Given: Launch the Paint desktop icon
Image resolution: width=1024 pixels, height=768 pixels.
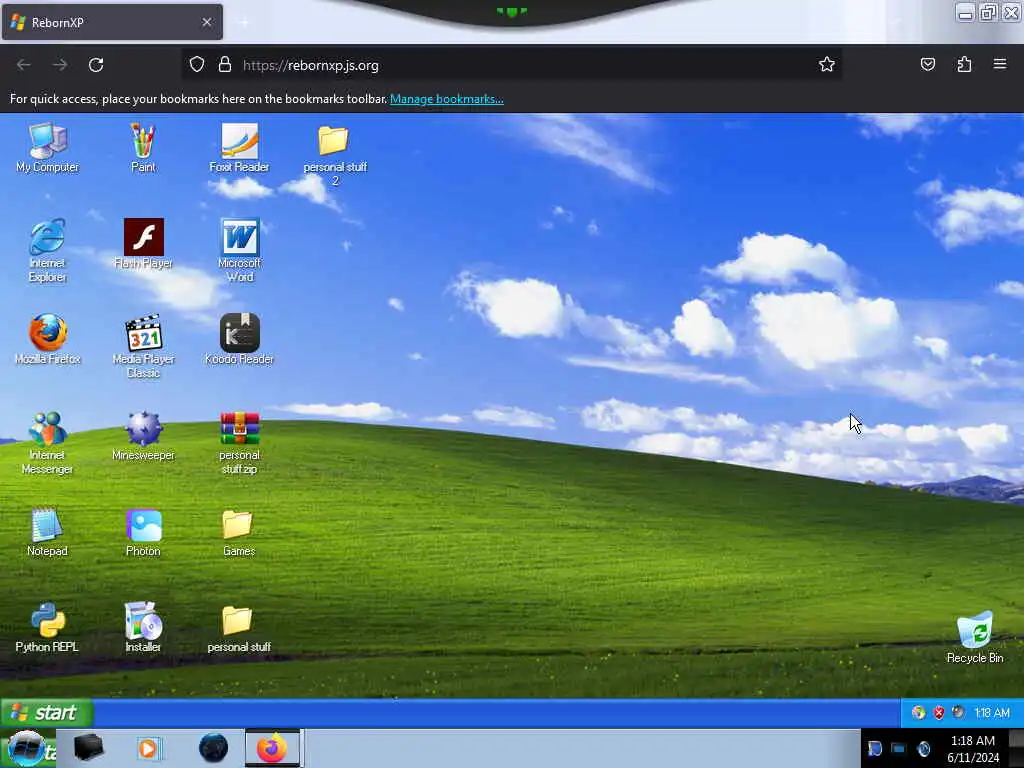Looking at the screenshot, I should (143, 148).
